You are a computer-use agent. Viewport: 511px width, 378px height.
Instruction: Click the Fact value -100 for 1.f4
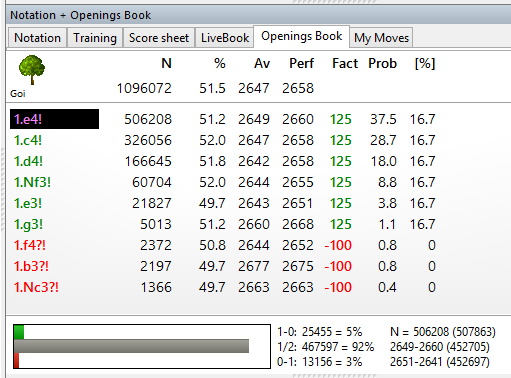click(338, 245)
